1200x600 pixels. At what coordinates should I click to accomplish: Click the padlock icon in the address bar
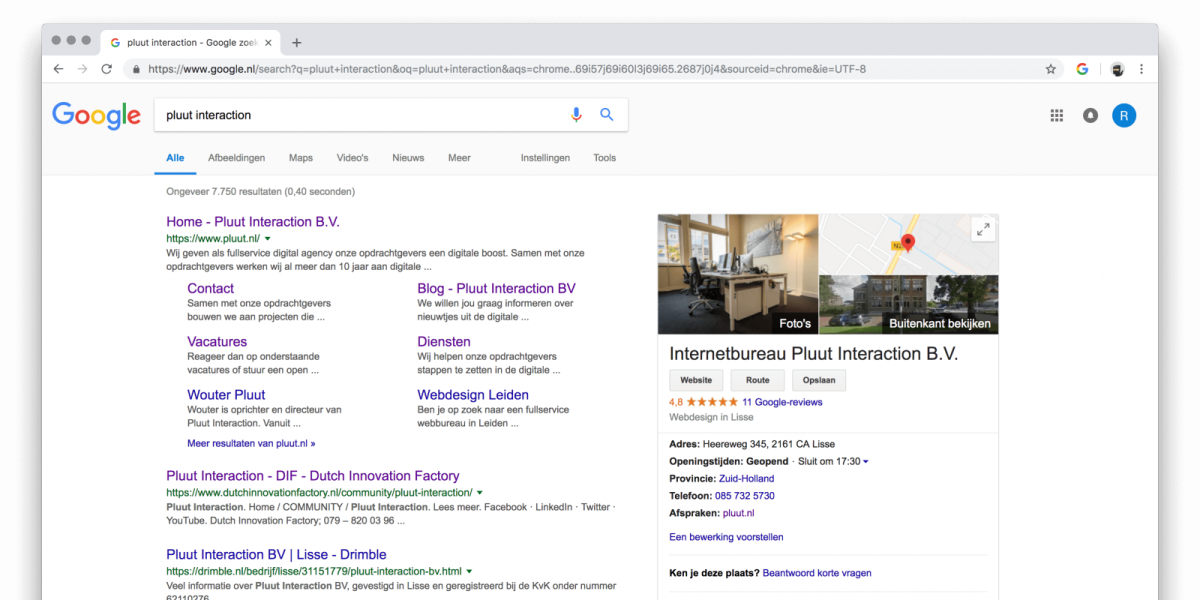tap(136, 70)
